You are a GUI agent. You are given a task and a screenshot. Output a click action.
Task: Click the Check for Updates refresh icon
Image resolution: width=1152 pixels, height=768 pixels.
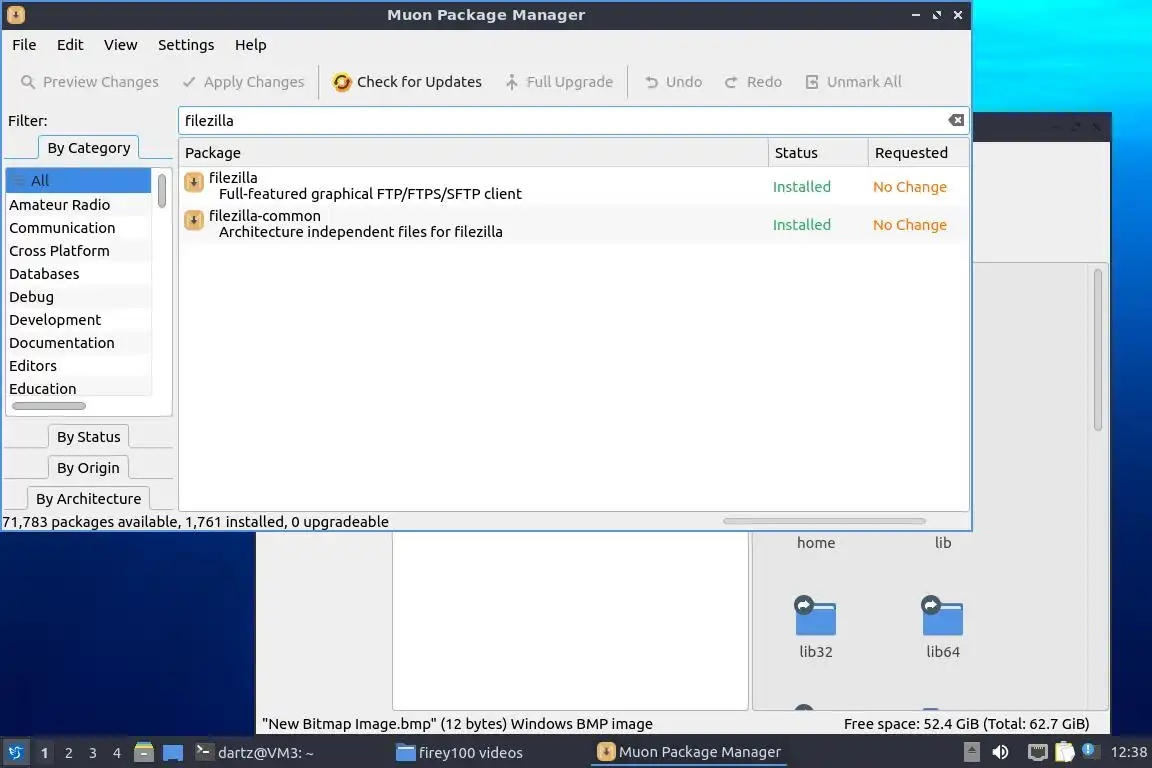tap(342, 82)
